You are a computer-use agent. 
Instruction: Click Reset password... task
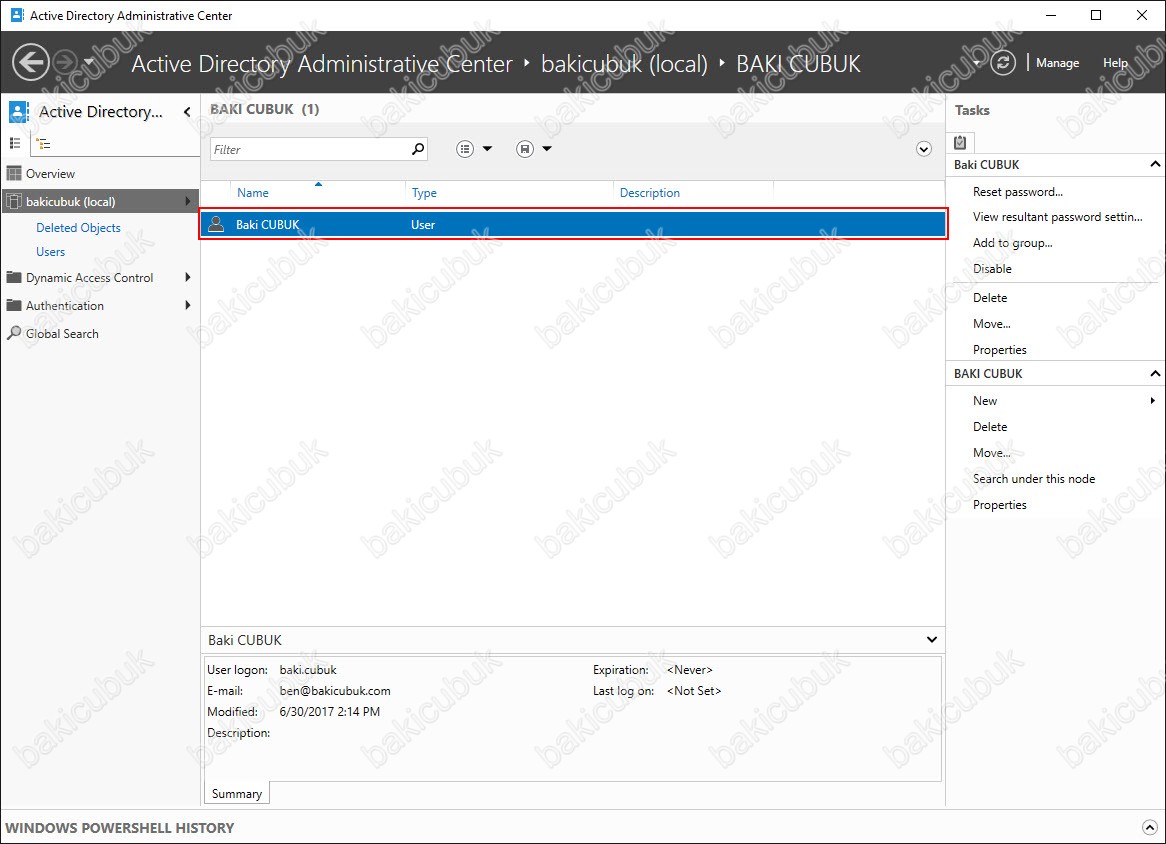1017,192
